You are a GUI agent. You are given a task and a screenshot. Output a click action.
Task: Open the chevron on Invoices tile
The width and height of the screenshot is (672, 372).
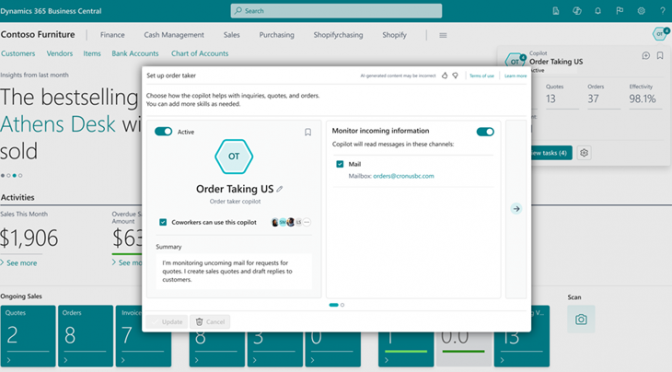tap(123, 360)
